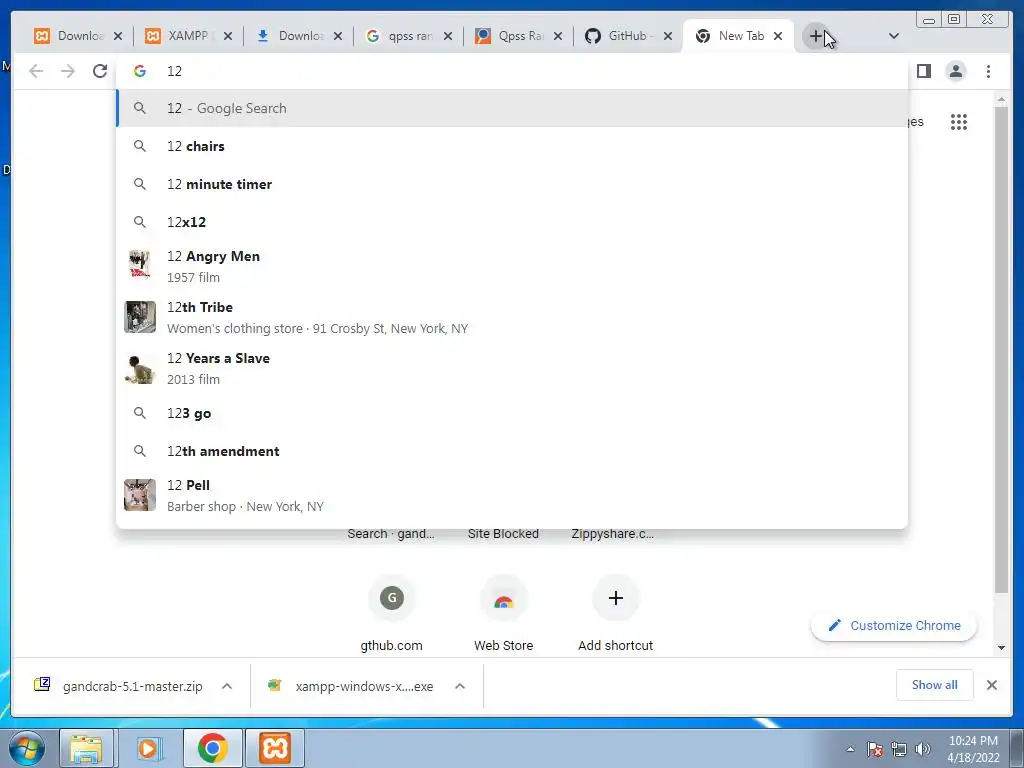Image resolution: width=1024 pixels, height=768 pixels.
Task: Close the downloads shelf with the X
Action: tap(991, 685)
